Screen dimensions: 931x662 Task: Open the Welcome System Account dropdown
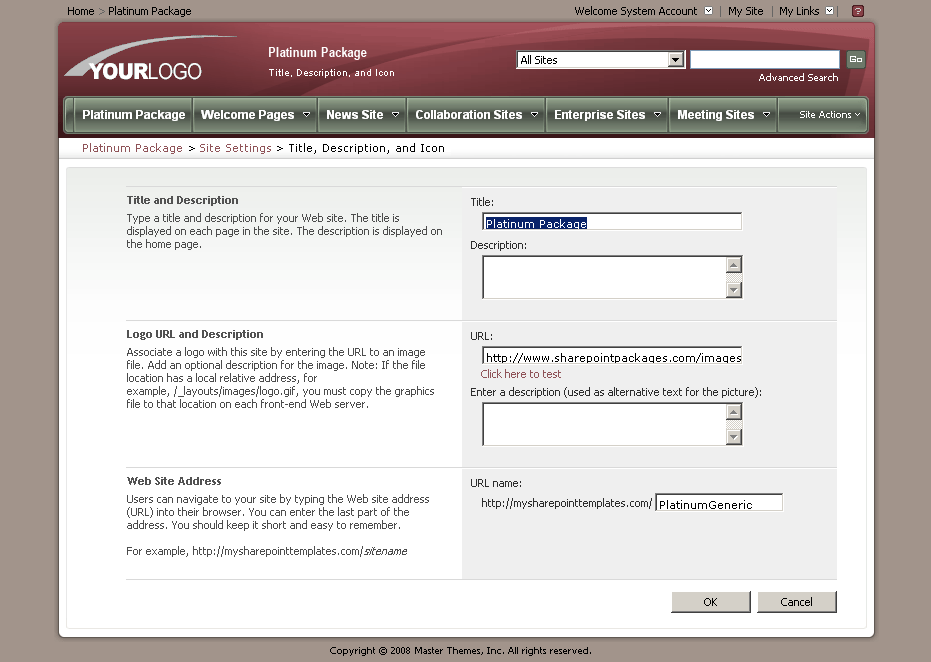[708, 11]
